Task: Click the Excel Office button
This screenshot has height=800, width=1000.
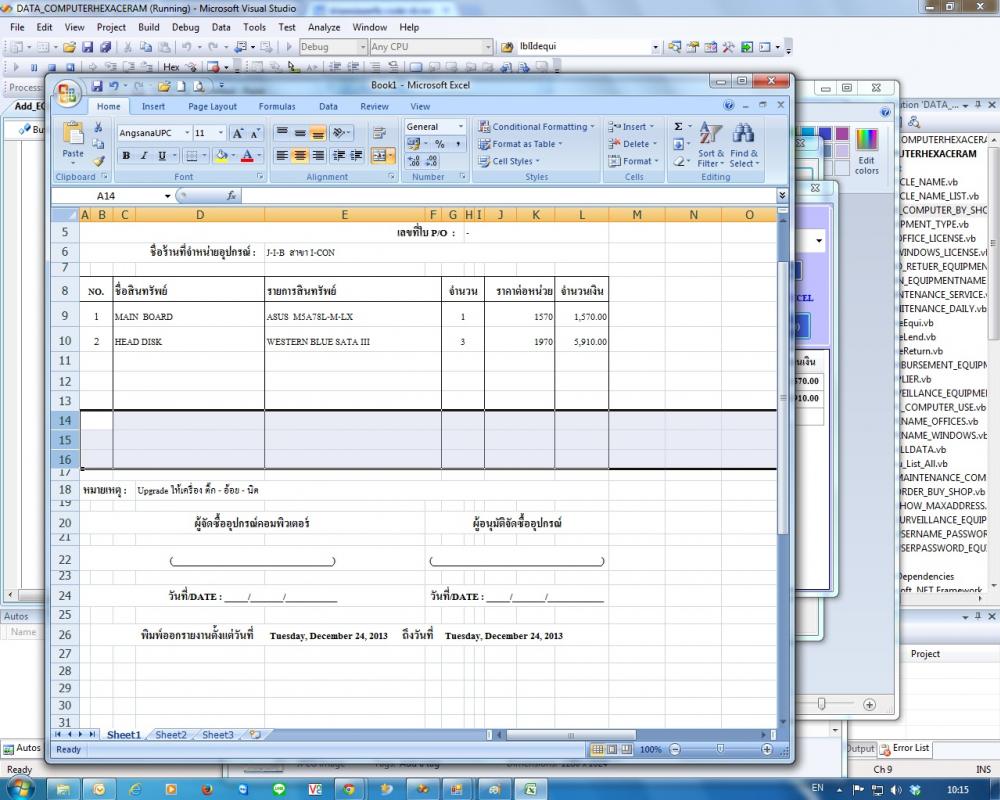Action: (x=67, y=94)
